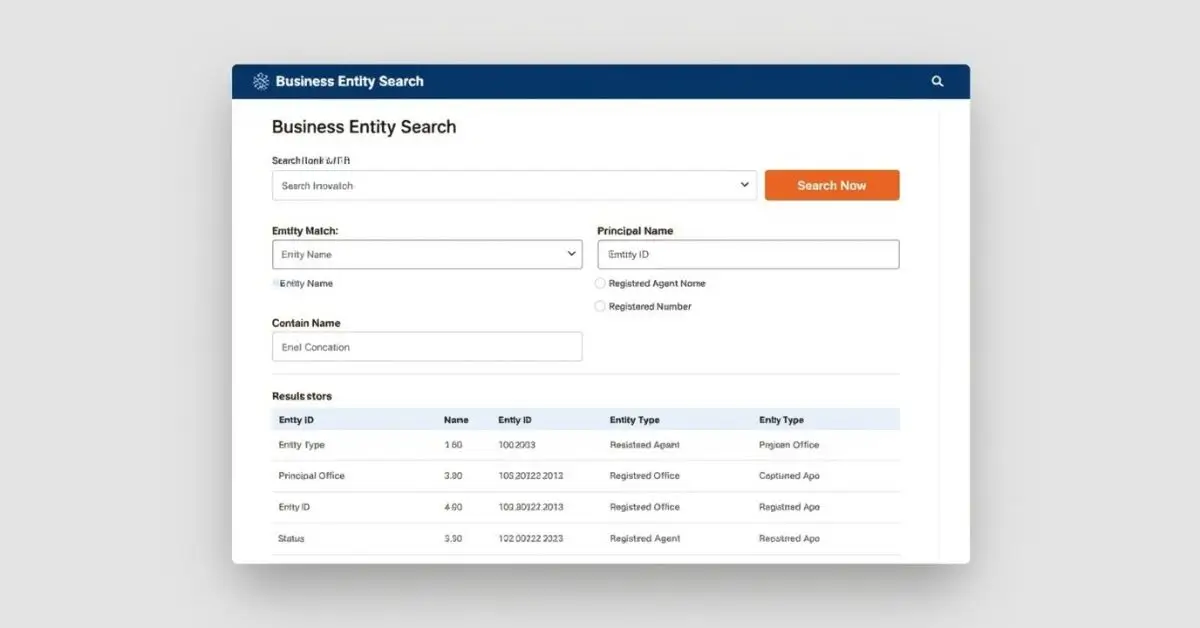The height and width of the screenshot is (628, 1200).
Task: Click the 102 00222 2023 ID cell
Action: (x=531, y=539)
